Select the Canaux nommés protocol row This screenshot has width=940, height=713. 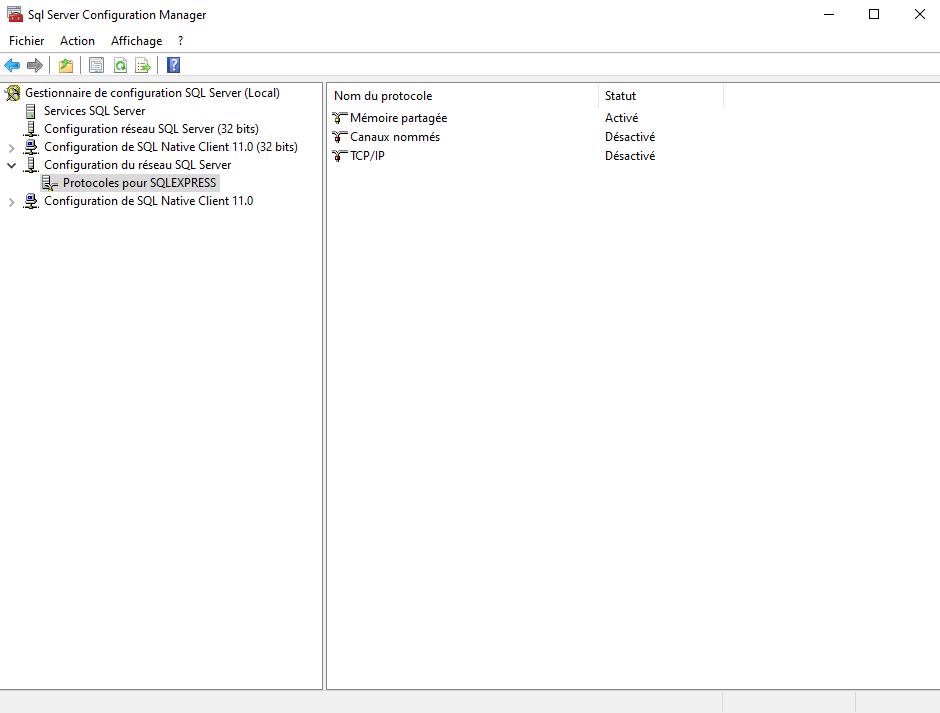click(x=394, y=137)
